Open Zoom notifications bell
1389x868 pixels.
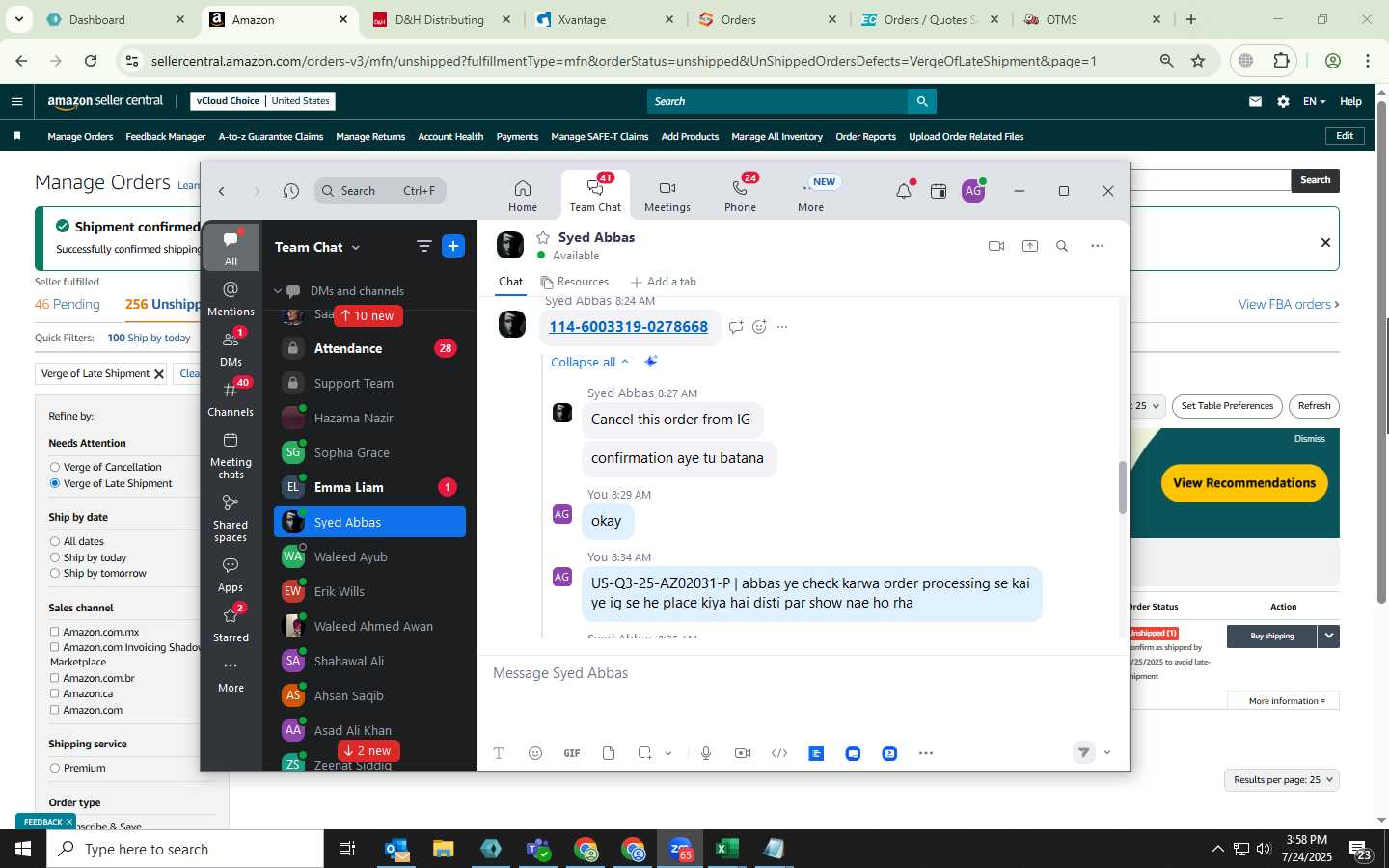coord(904,191)
